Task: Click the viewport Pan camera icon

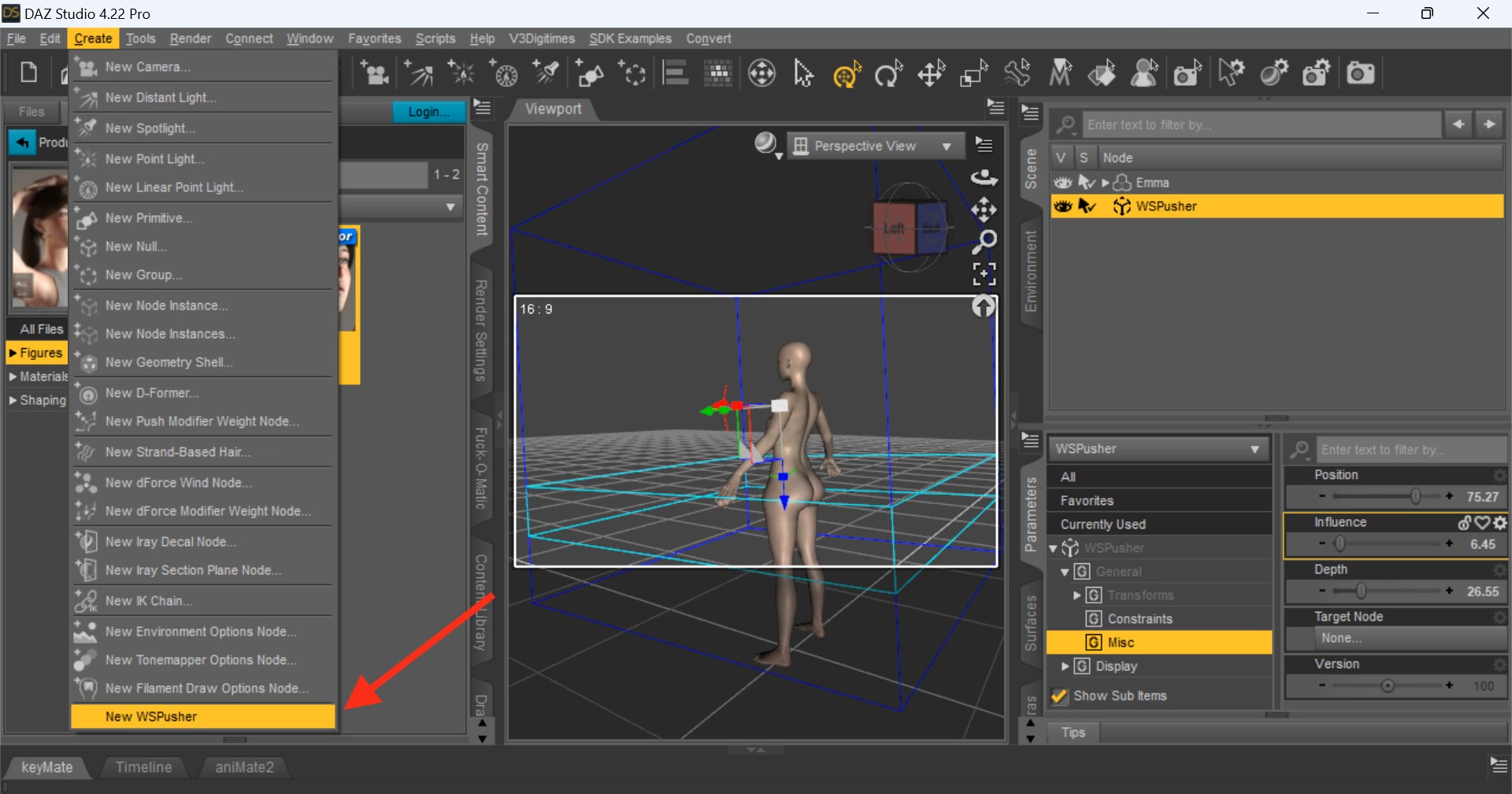Action: pos(984,210)
